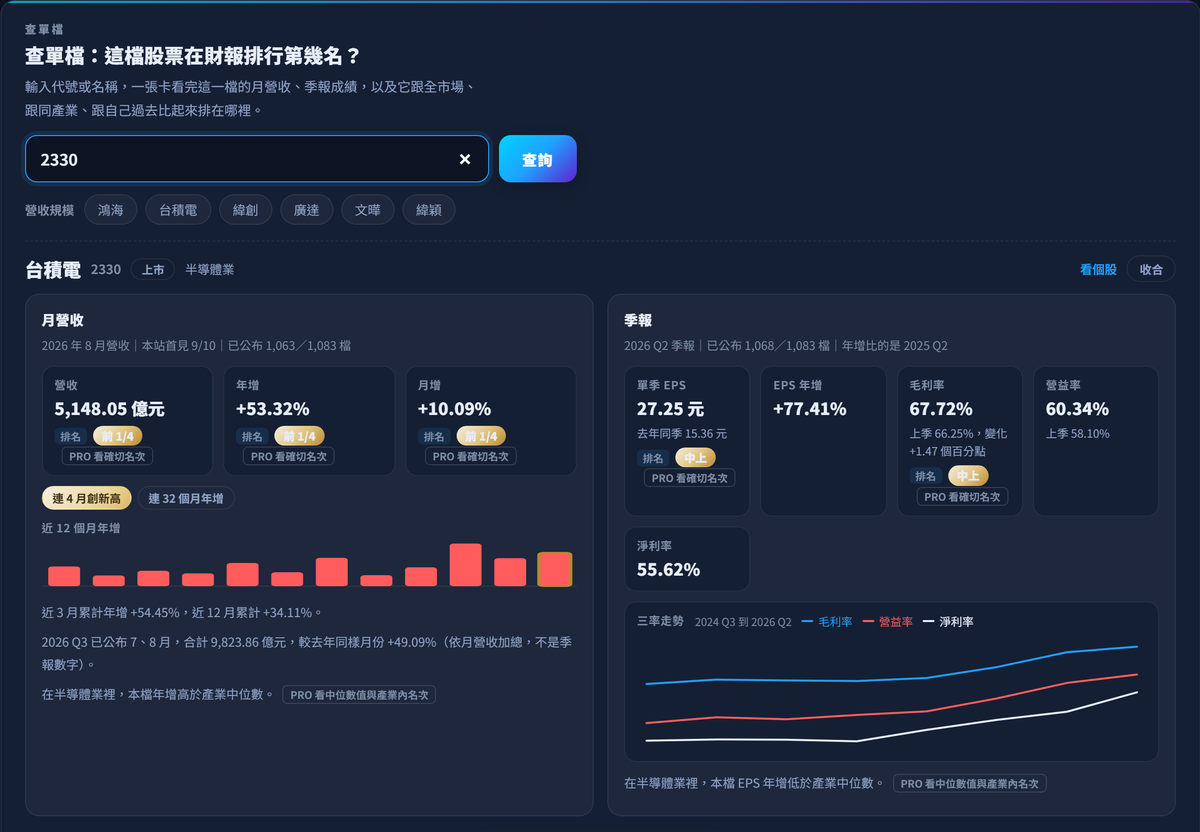
Task: Open PRO 看確切名次 in the 年增 card
Action: coord(289,456)
